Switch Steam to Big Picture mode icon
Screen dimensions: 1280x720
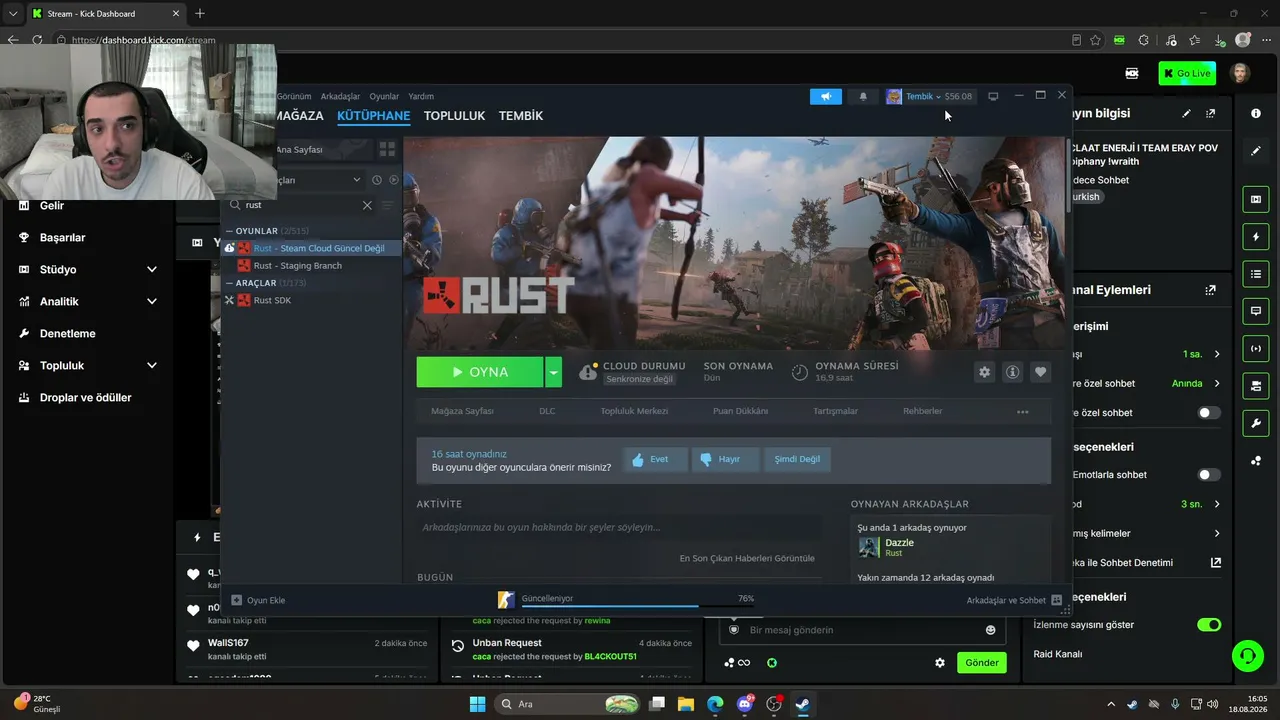click(993, 96)
